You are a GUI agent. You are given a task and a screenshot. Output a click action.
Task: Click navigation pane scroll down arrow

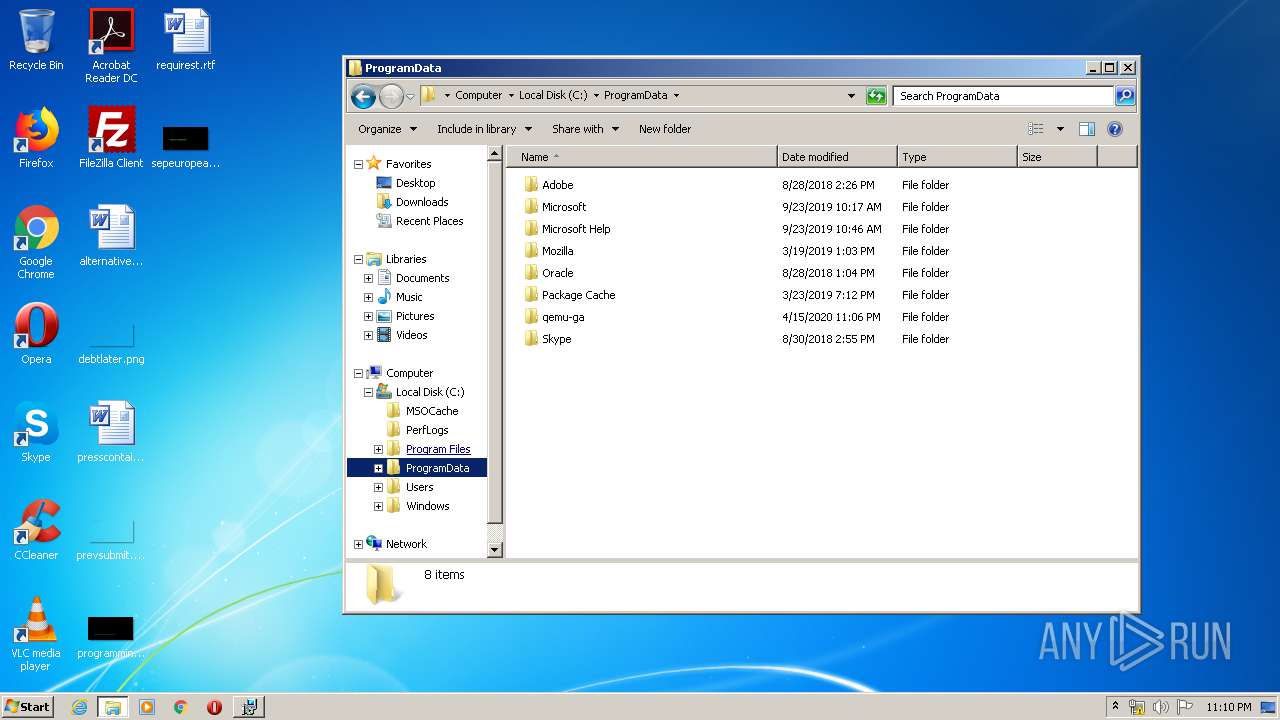(494, 549)
